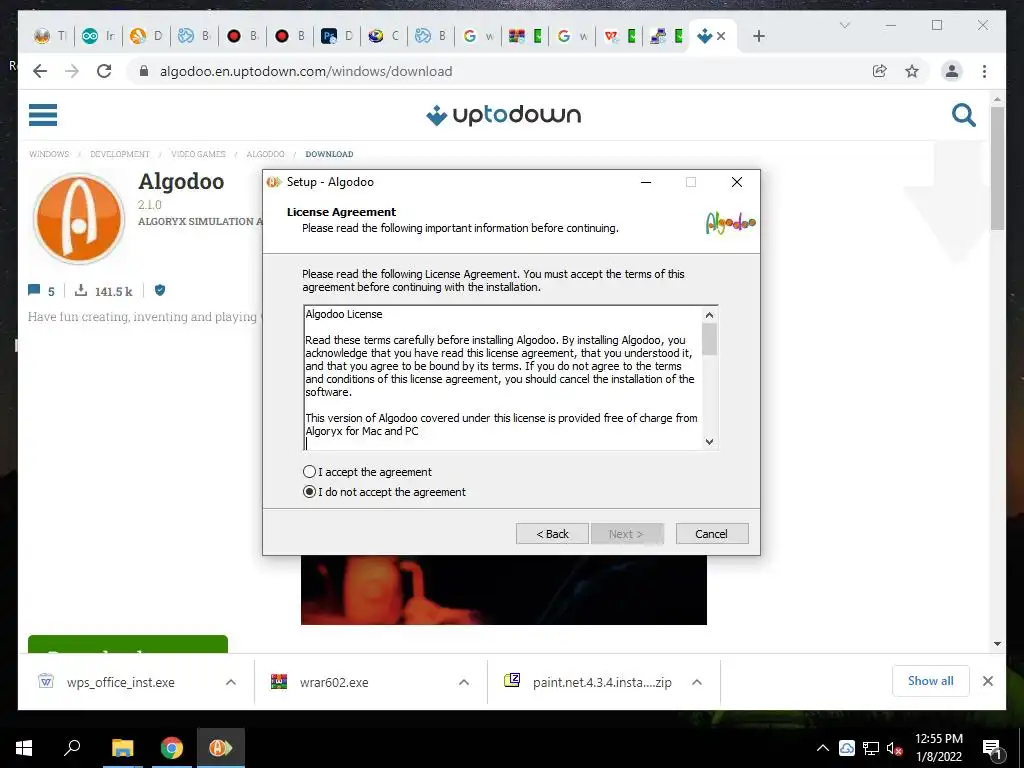
Task: Open wrar602.exe download item
Action: coord(333,682)
